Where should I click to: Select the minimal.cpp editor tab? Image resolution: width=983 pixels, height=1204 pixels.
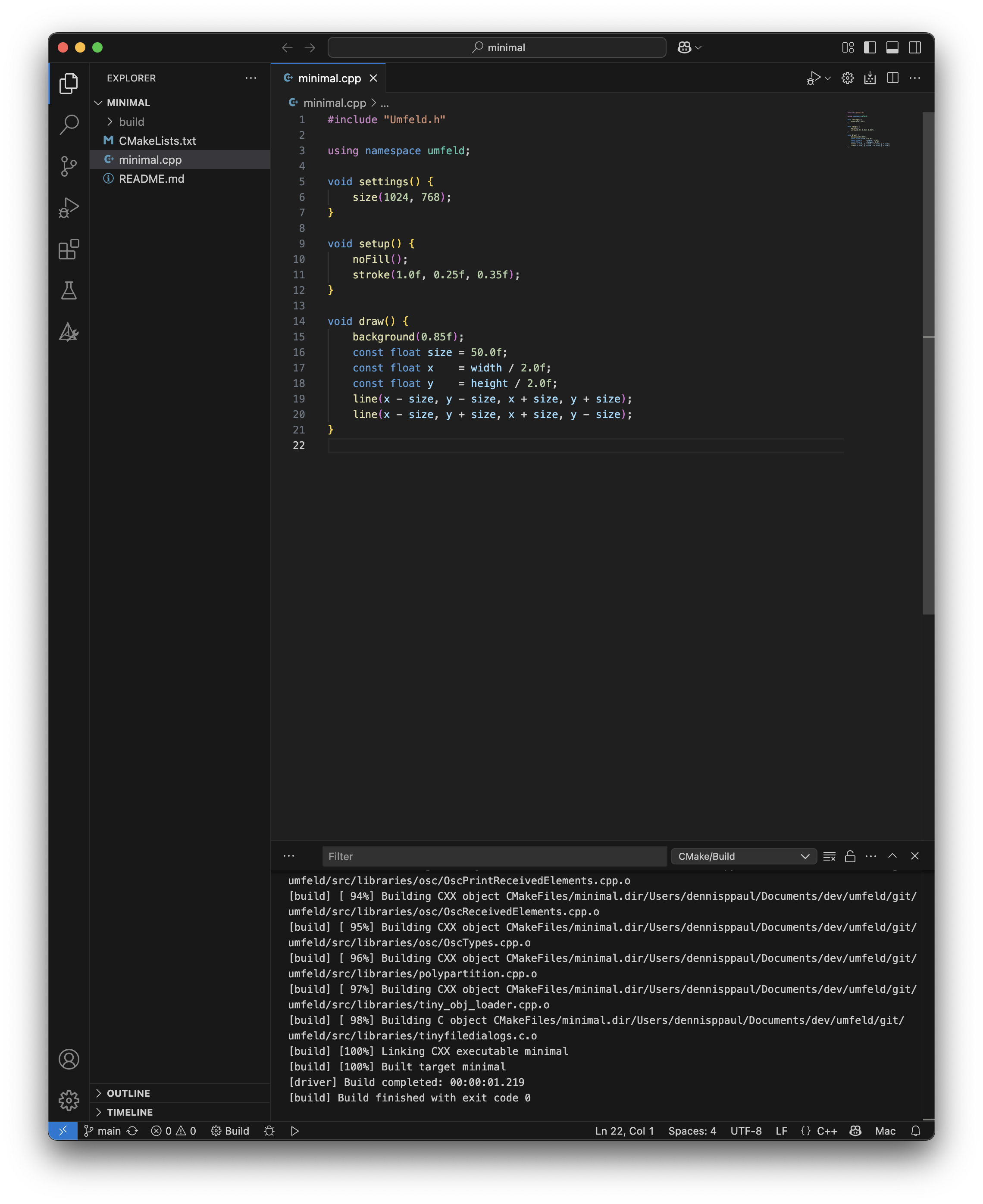(329, 78)
